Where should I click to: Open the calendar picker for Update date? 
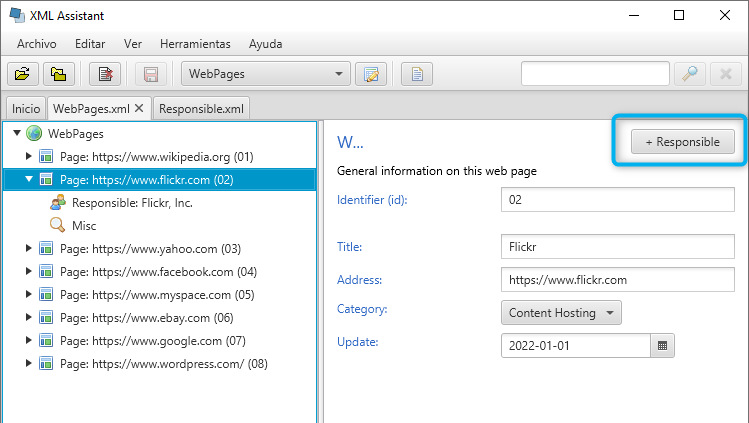pos(661,346)
